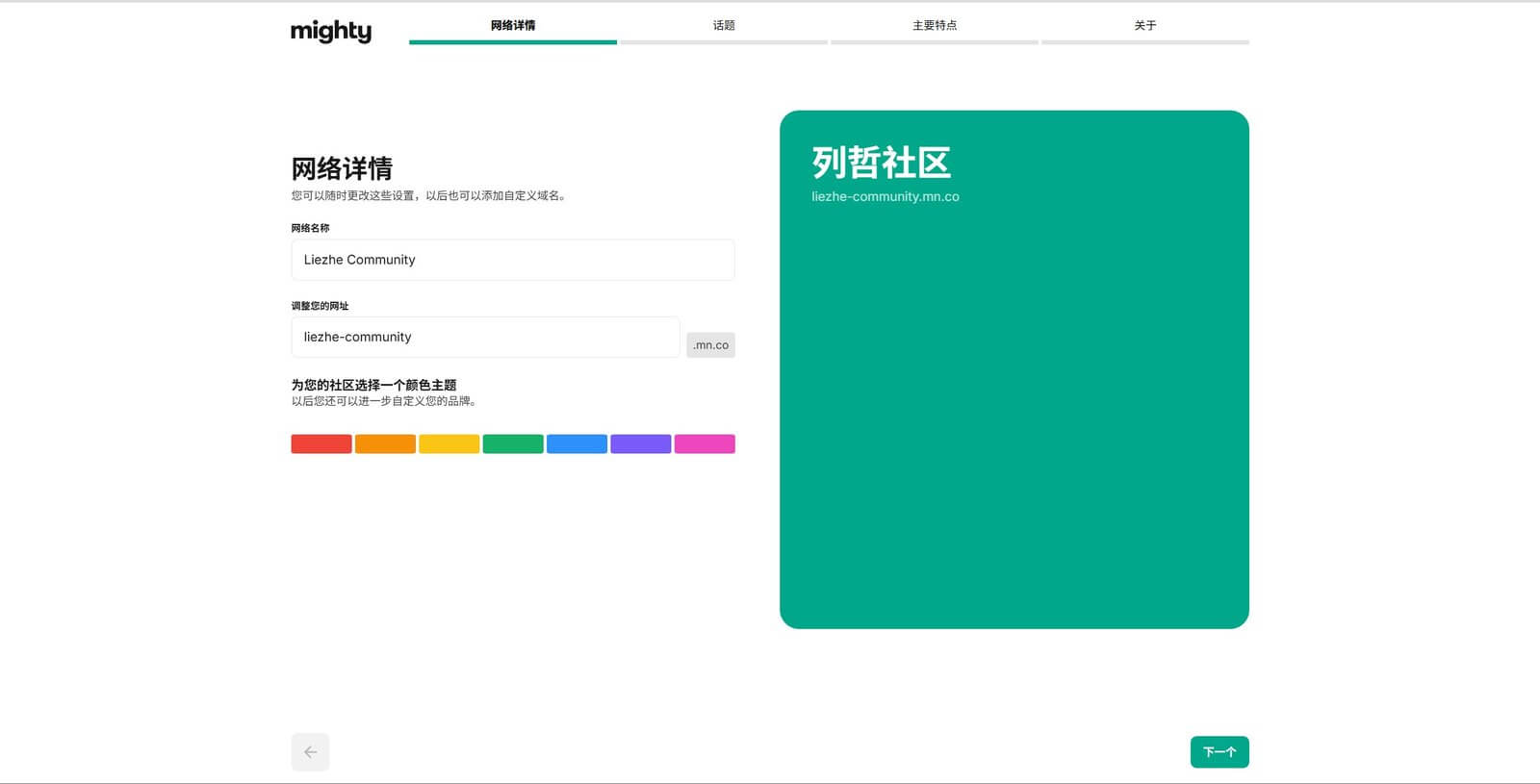Choose the green color theme
Screen dimensions: 1540x784
pyautogui.click(x=513, y=443)
